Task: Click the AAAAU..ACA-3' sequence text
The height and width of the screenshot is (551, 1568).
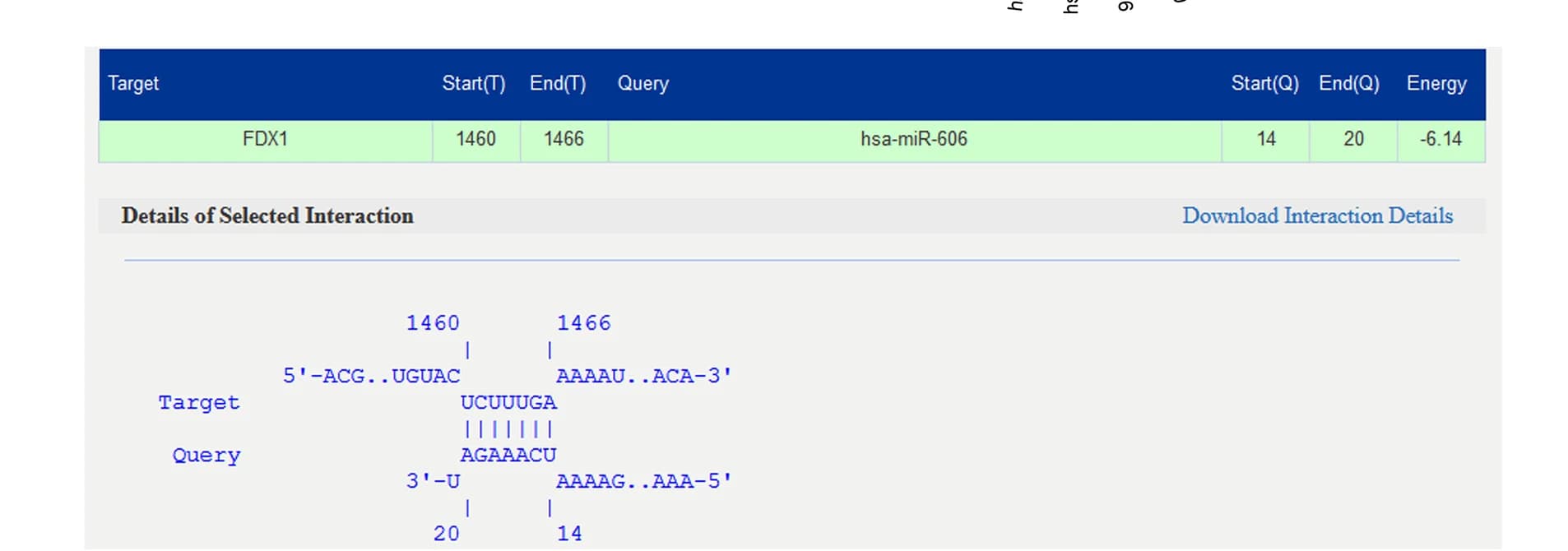Action: click(644, 376)
